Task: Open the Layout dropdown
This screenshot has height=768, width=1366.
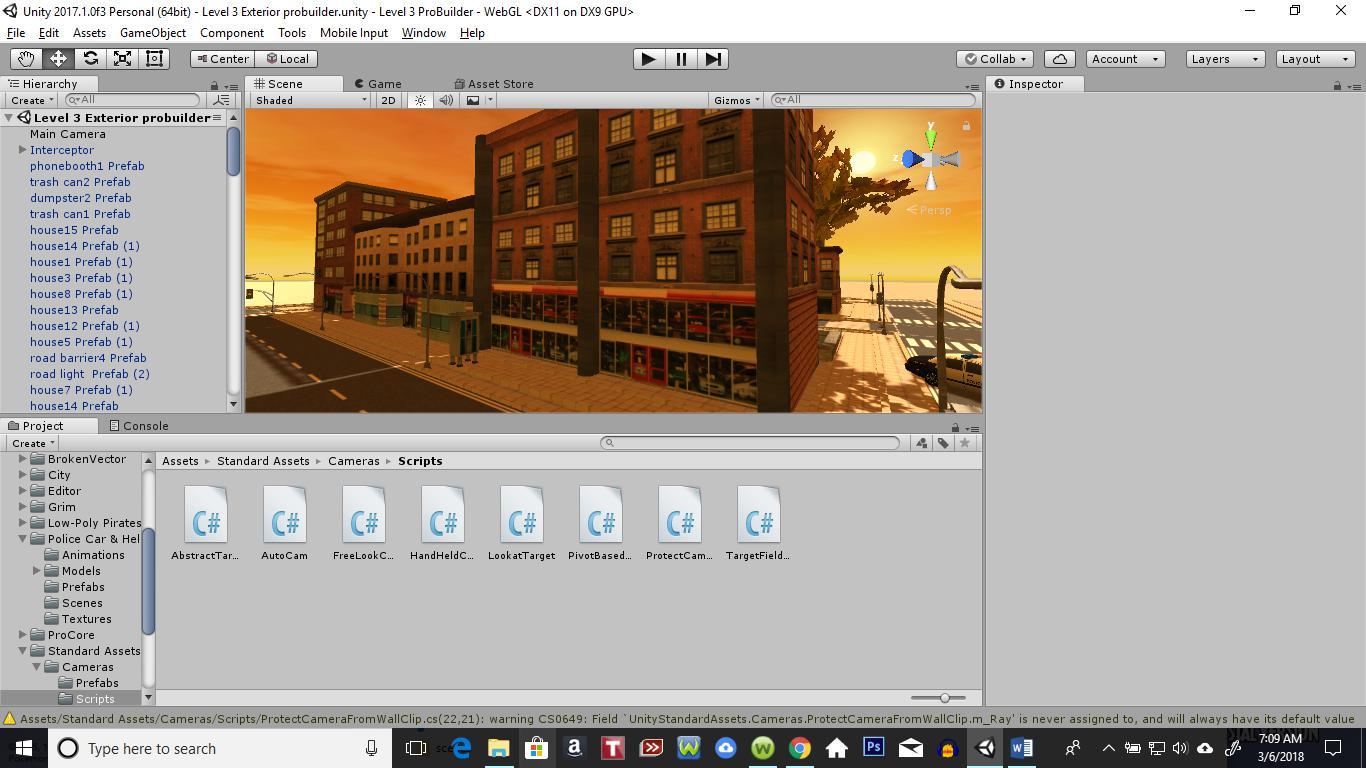Action: [x=1316, y=59]
